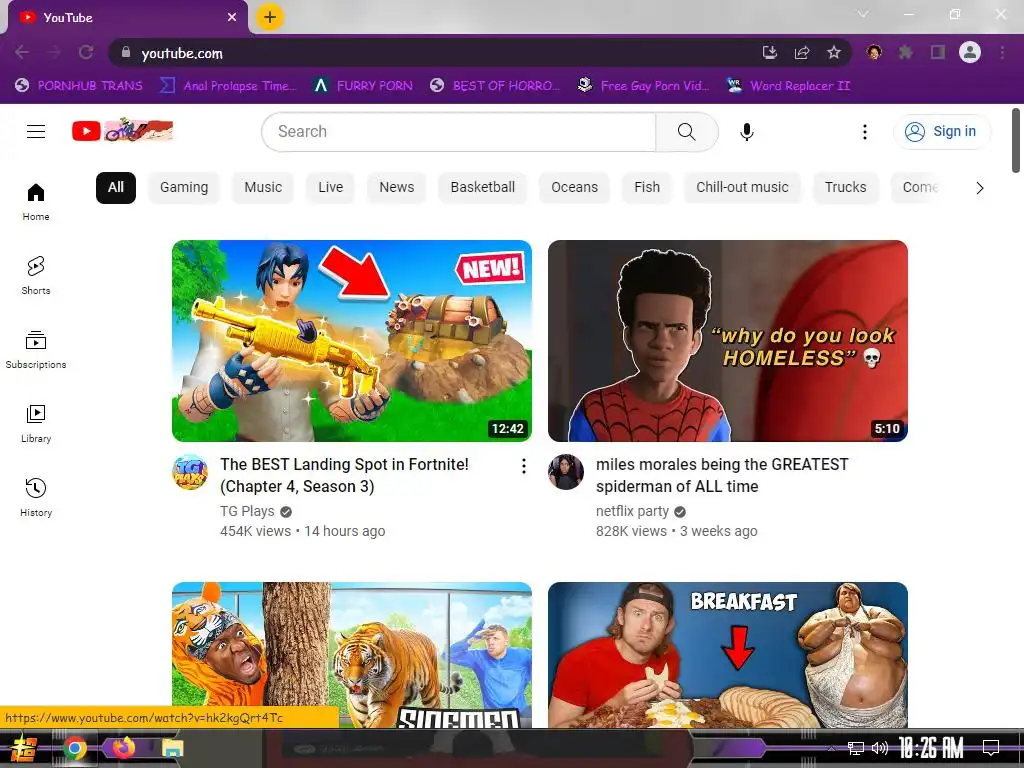Open Subscriptions in the sidebar
The image size is (1024, 768).
[x=36, y=349]
